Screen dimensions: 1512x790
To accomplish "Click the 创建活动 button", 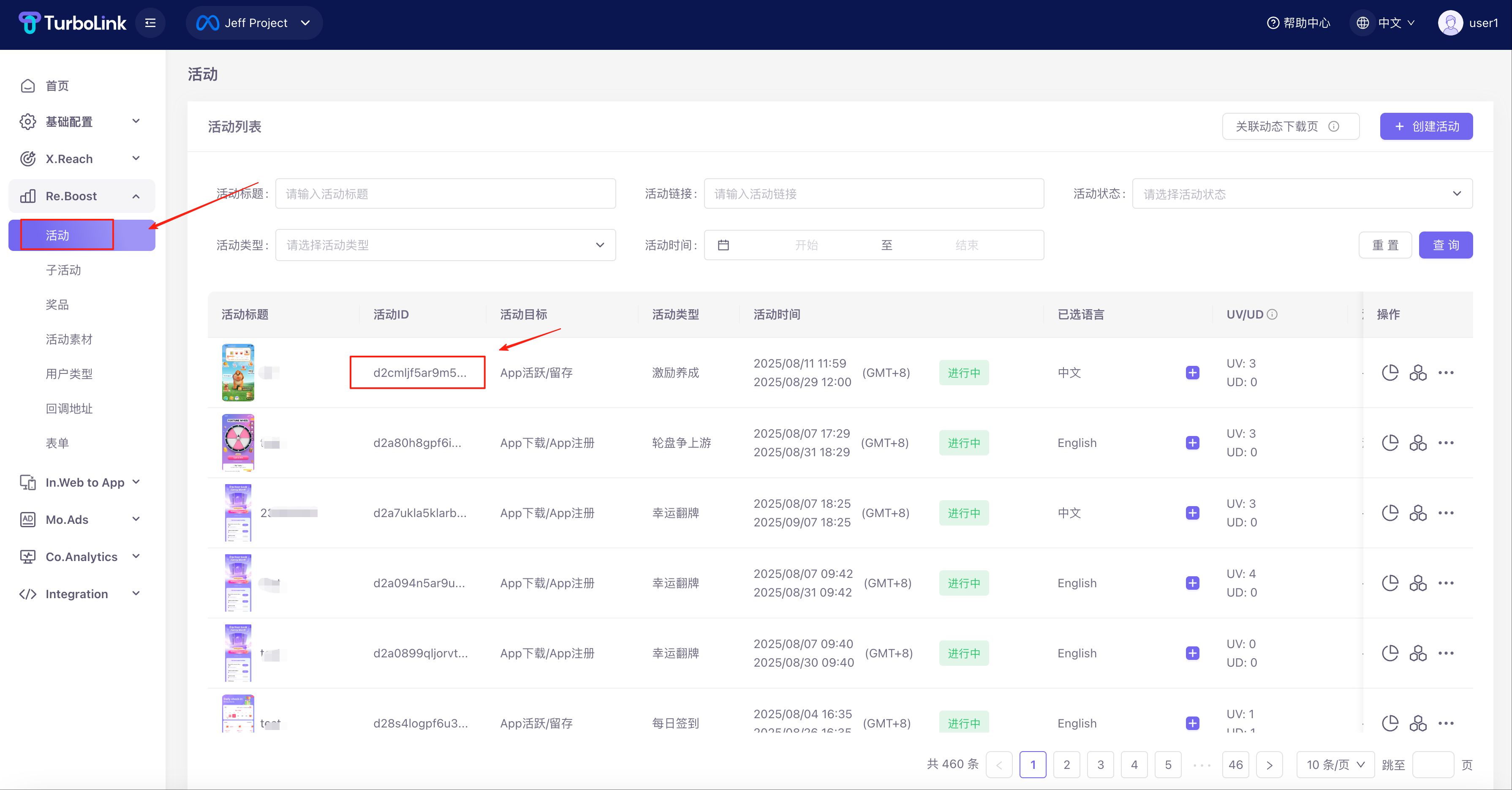I will pos(1426,126).
